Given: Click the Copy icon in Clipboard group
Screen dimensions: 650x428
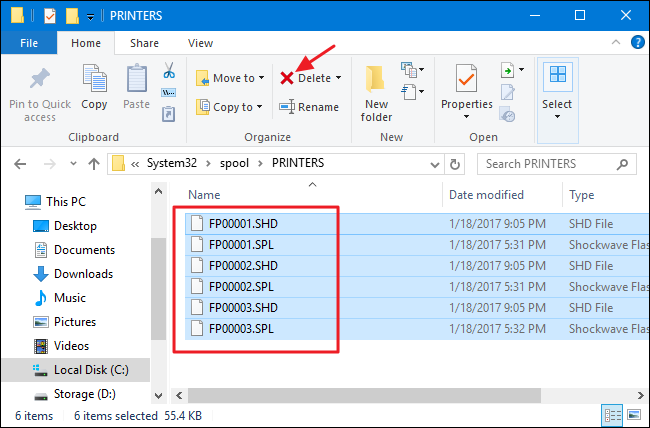Looking at the screenshot, I should tap(95, 80).
